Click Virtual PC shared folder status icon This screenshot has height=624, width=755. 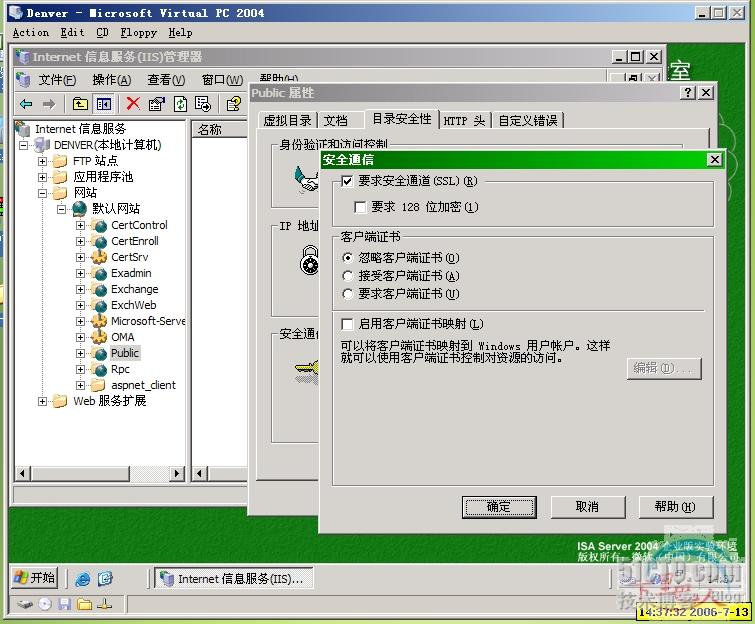coord(85,604)
